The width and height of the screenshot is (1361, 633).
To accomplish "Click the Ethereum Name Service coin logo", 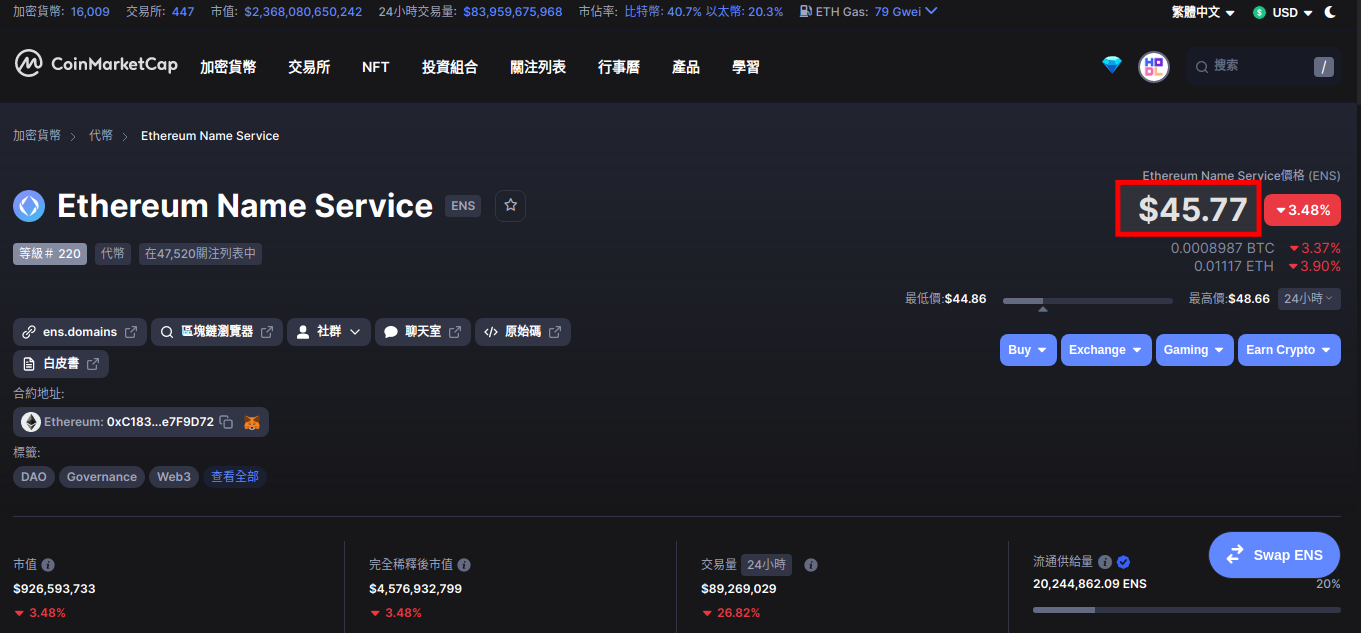I will [x=29, y=206].
